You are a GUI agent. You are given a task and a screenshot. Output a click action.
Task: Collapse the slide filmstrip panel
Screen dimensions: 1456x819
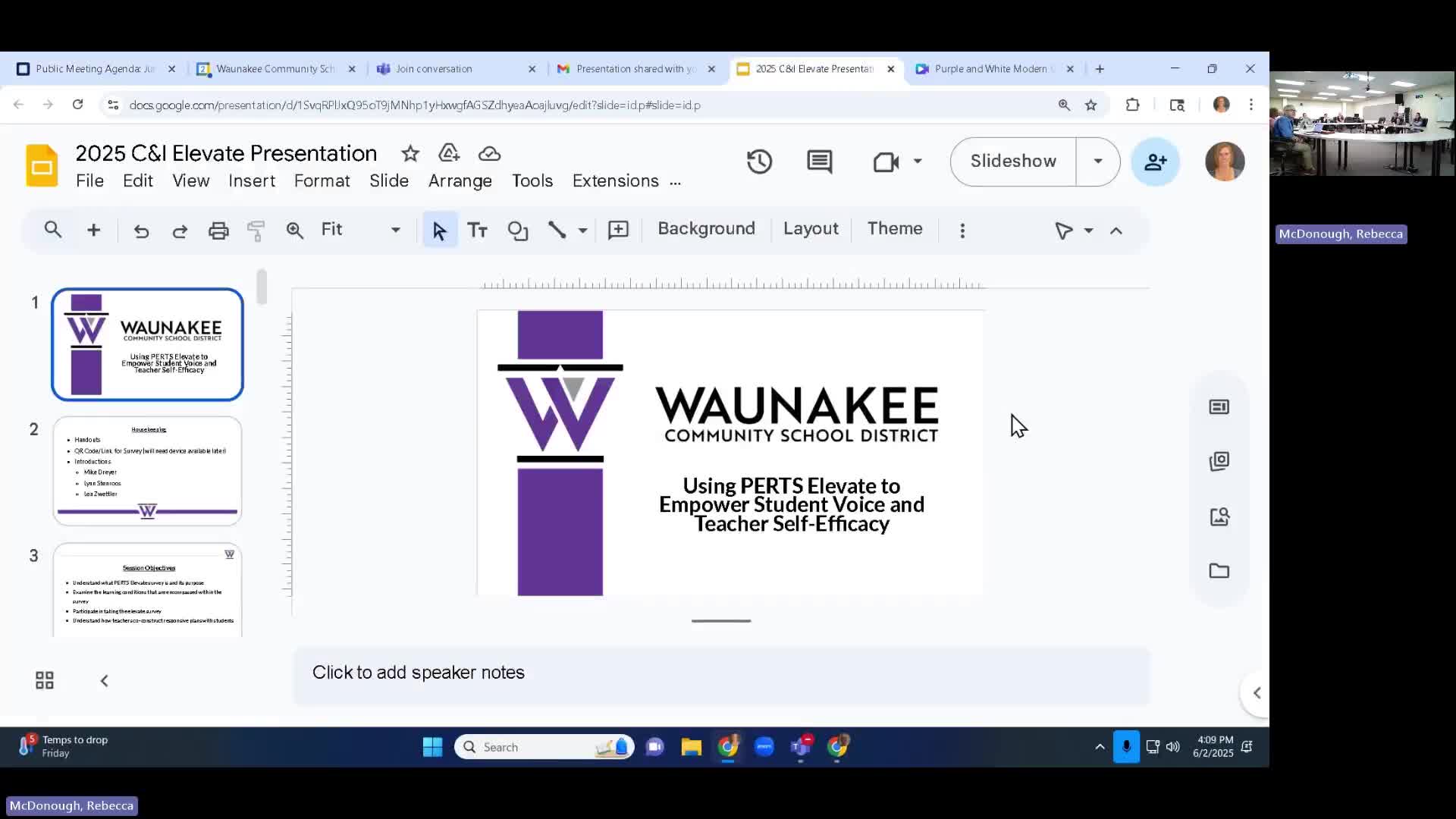[105, 680]
